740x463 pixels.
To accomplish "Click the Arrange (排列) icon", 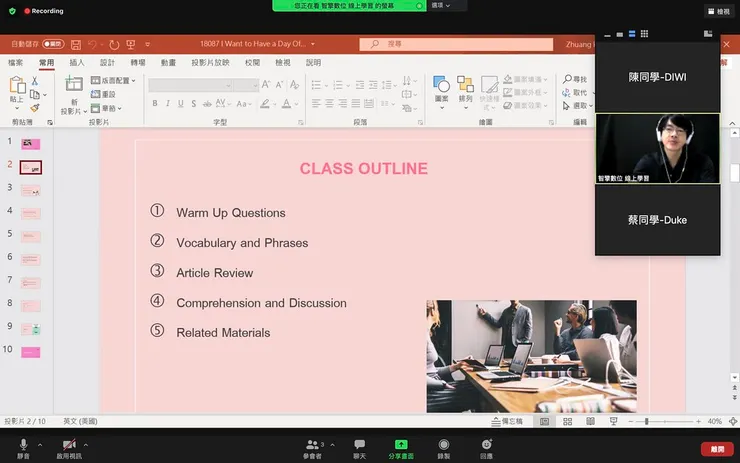I will pos(465,84).
